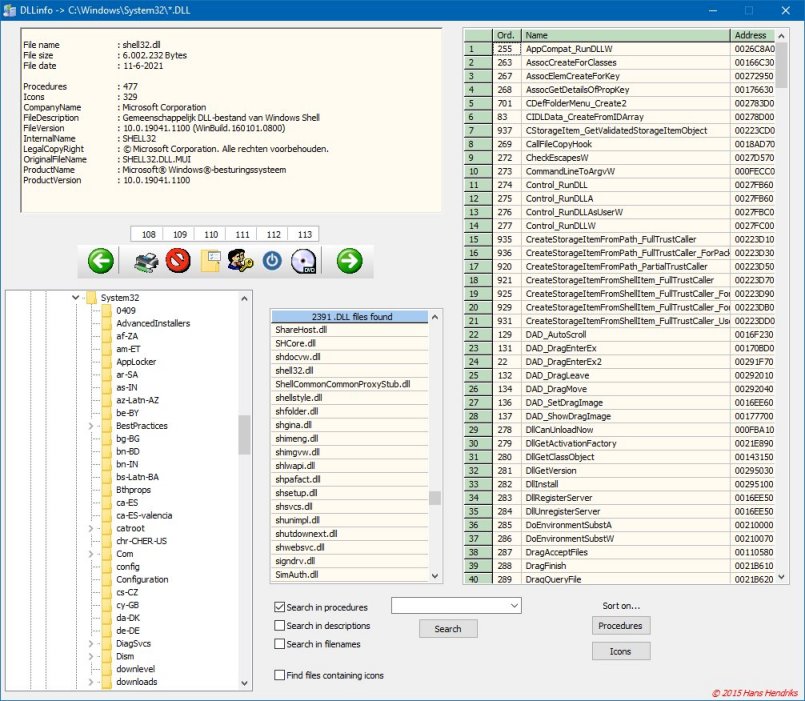Select shell32.dll in file list

[350, 370]
